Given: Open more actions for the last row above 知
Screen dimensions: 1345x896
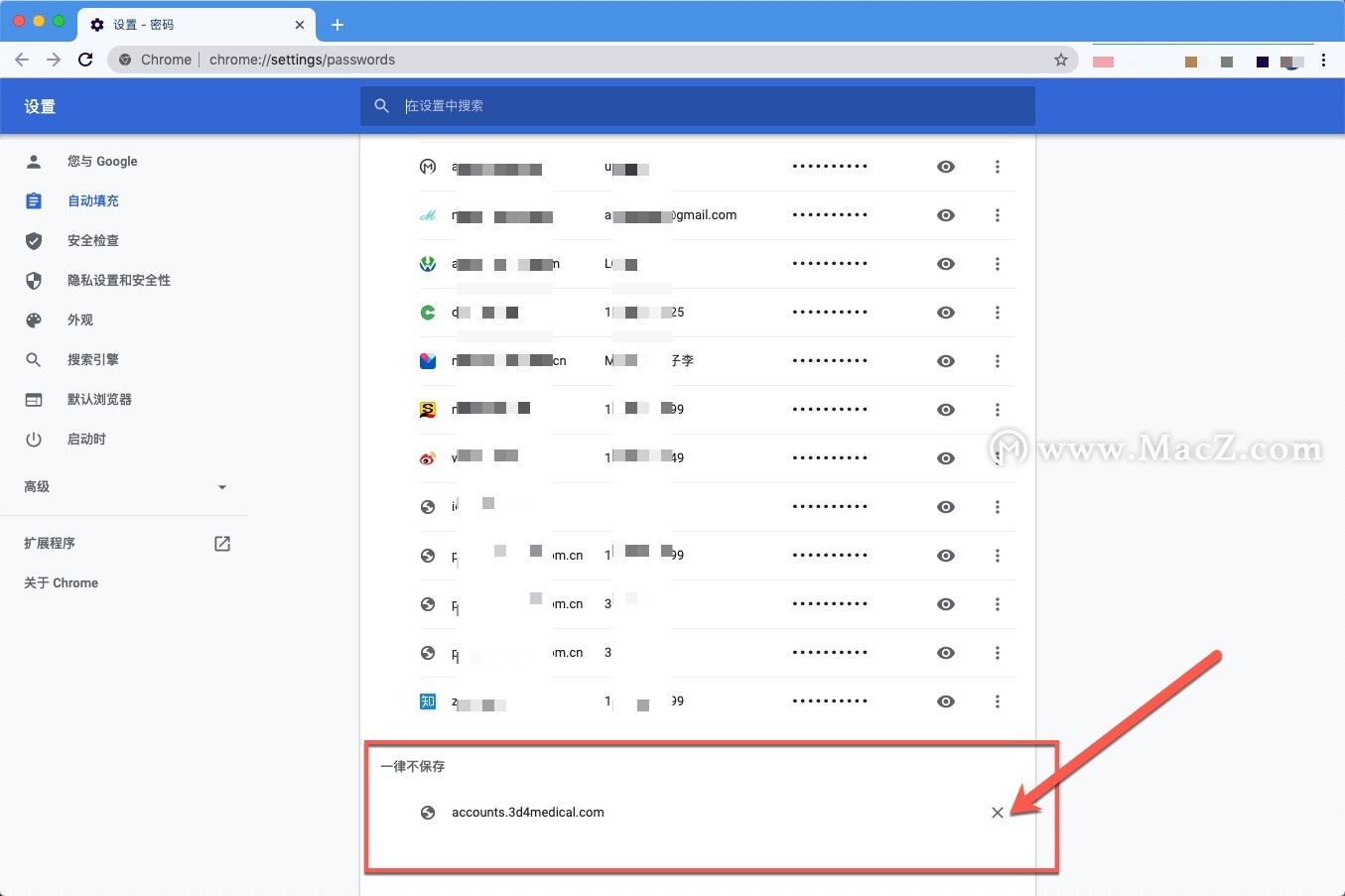Looking at the screenshot, I should (998, 653).
